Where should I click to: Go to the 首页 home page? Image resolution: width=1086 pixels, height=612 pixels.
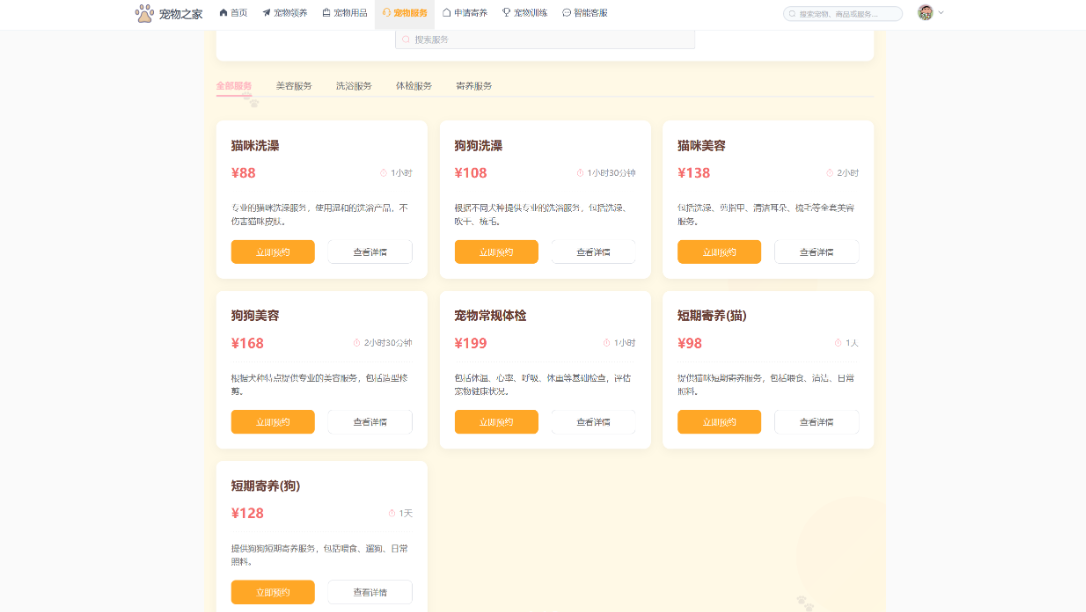[233, 13]
